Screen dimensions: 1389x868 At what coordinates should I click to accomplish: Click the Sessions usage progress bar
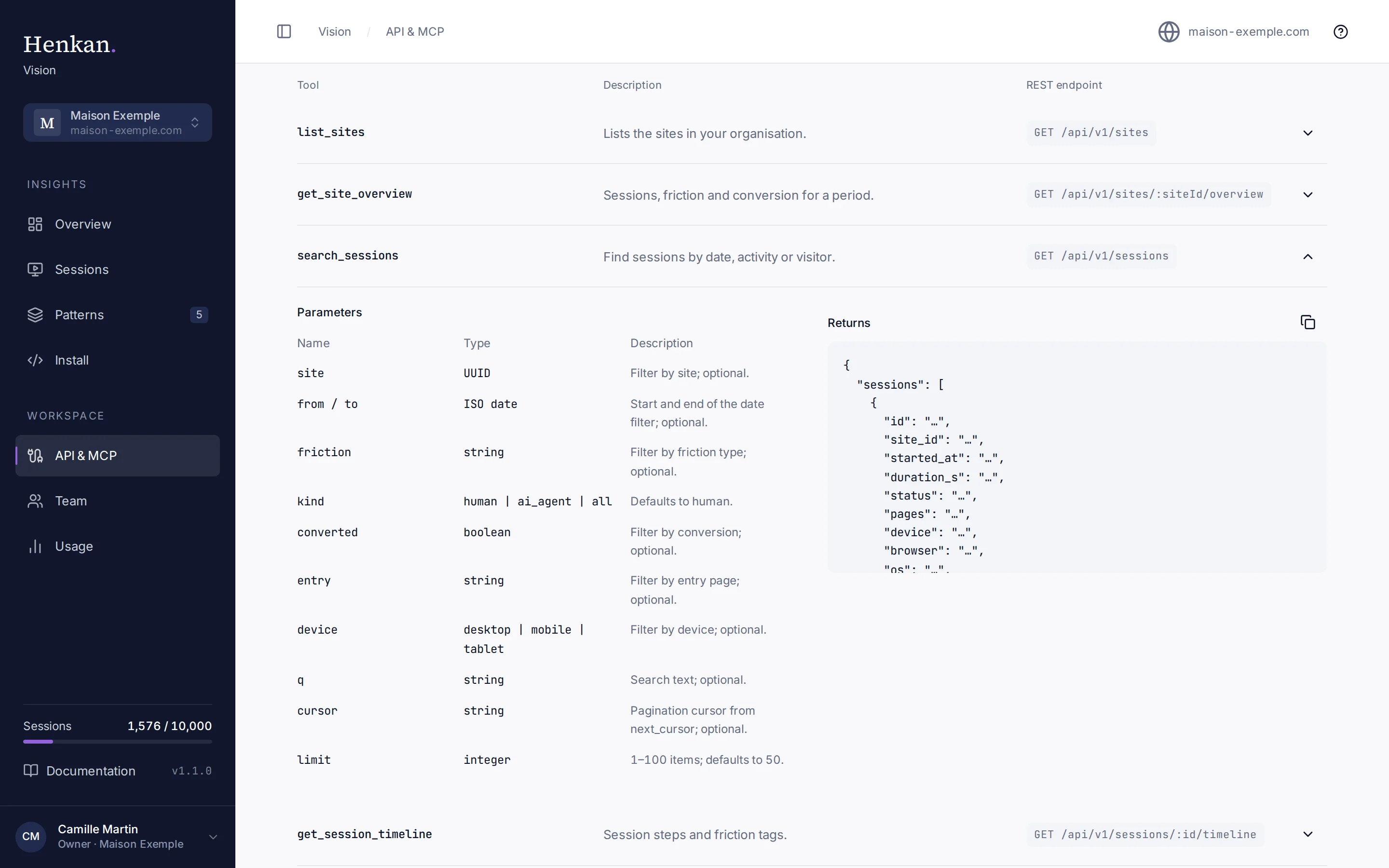pos(118,742)
